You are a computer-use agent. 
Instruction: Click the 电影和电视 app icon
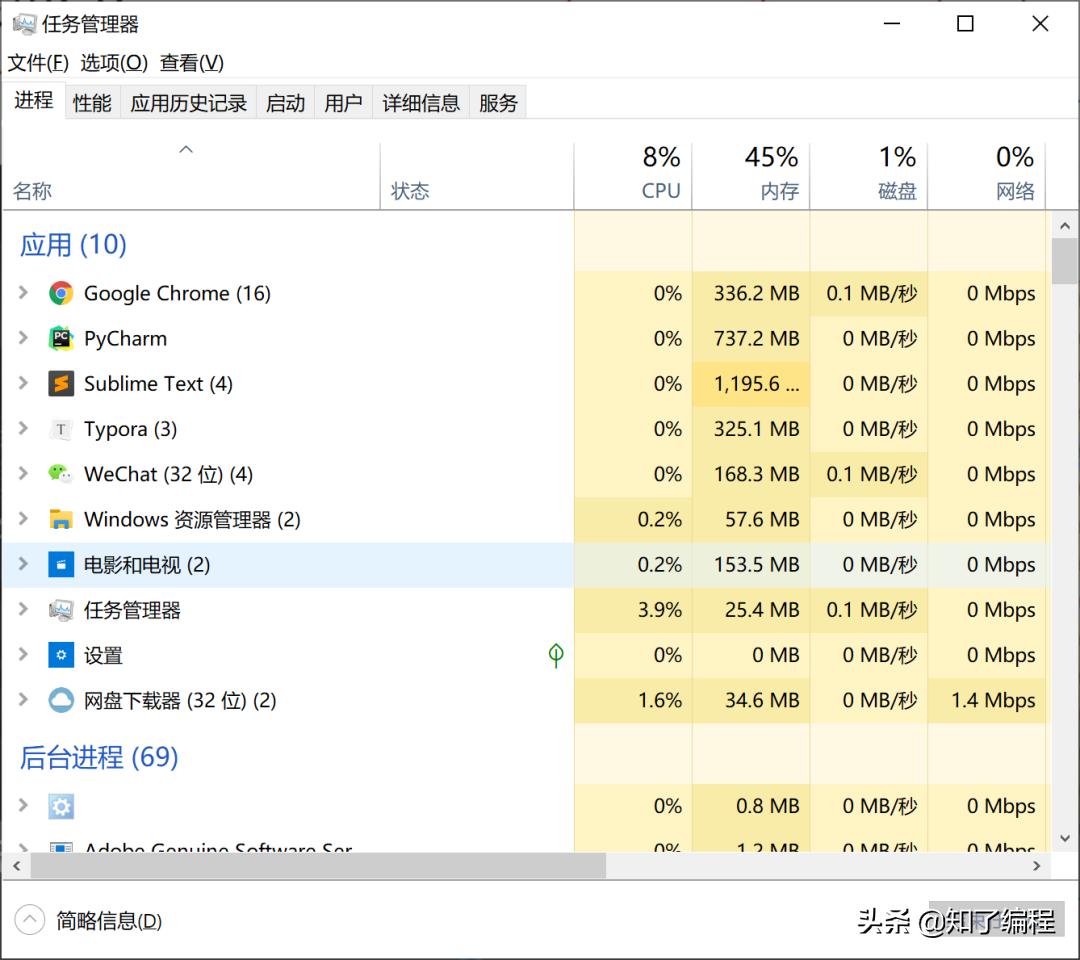tap(61, 564)
